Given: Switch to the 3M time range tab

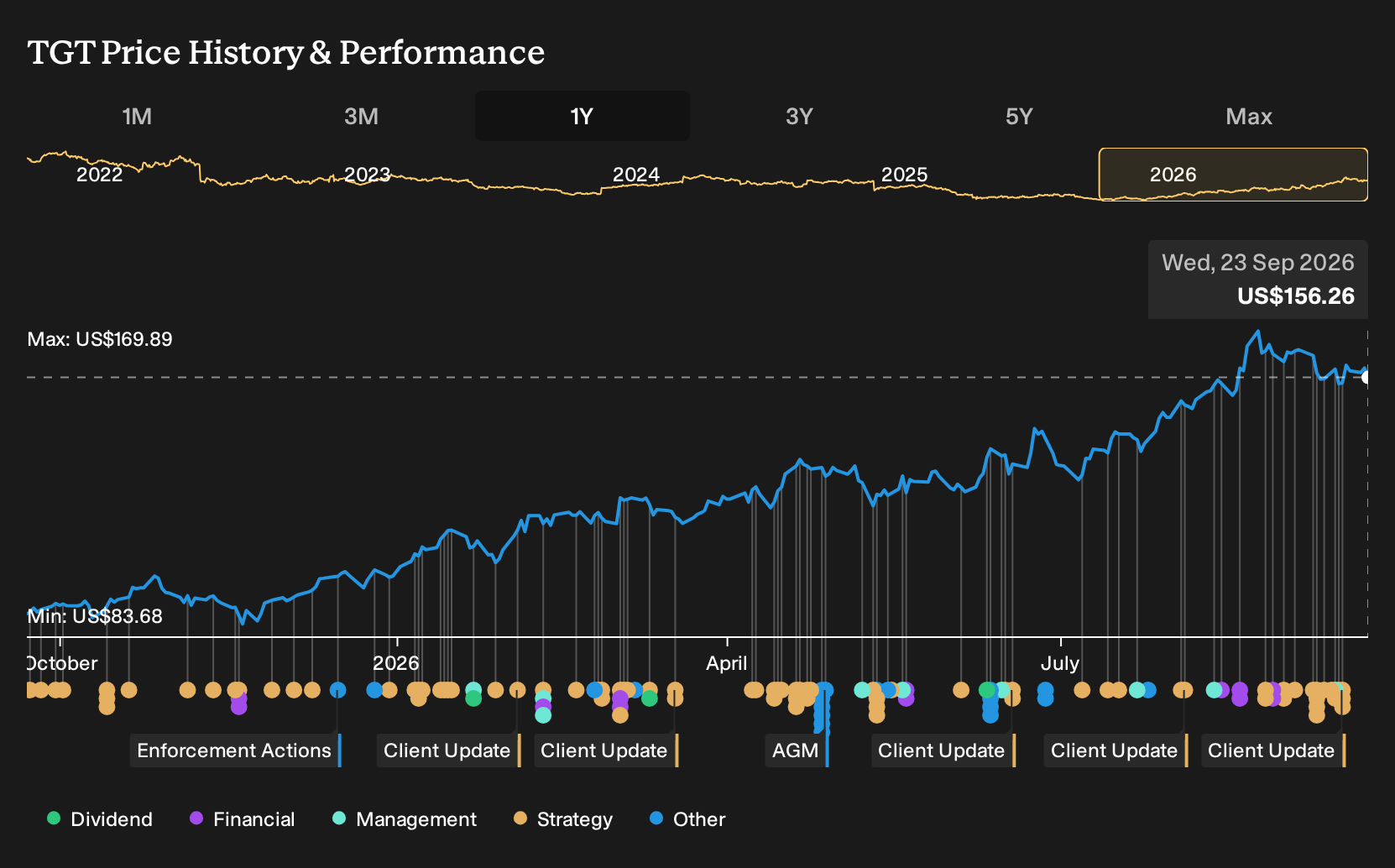Looking at the screenshot, I should pyautogui.click(x=361, y=116).
